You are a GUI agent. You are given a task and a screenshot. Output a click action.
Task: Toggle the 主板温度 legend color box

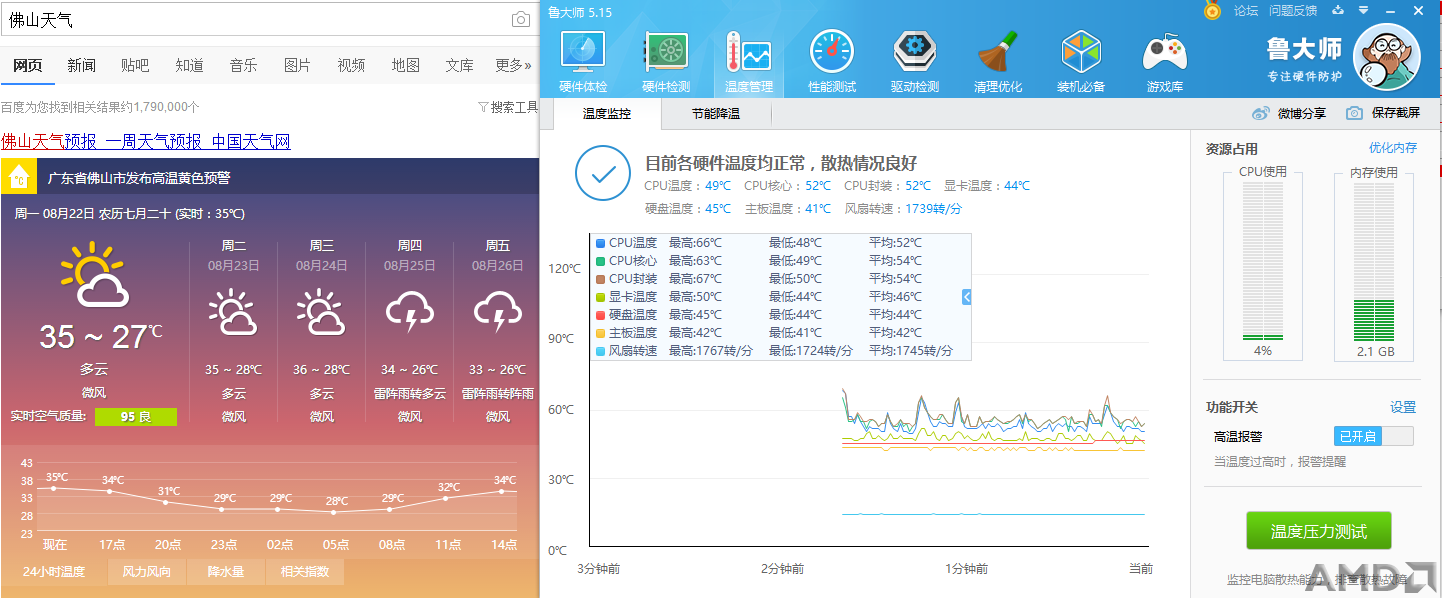(600, 333)
